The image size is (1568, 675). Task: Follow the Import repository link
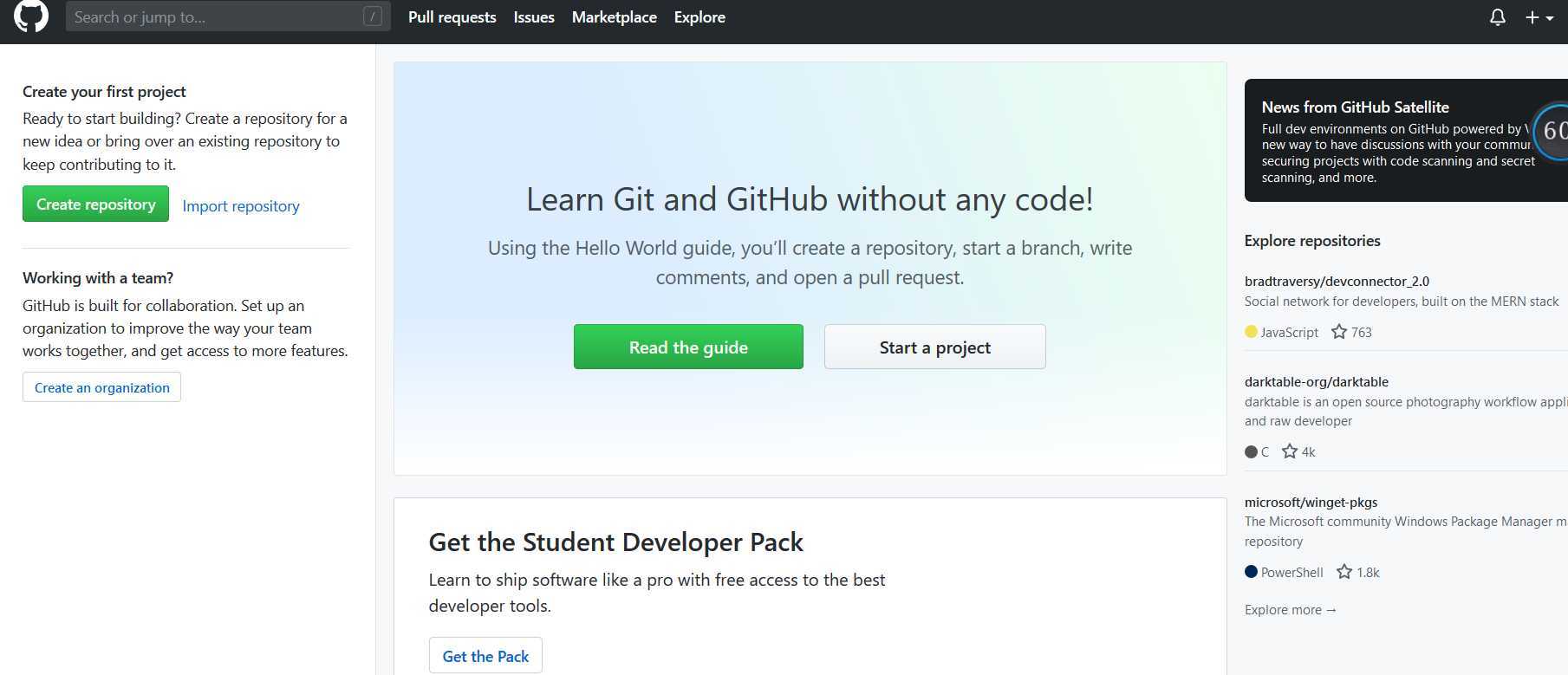pyautogui.click(x=241, y=206)
